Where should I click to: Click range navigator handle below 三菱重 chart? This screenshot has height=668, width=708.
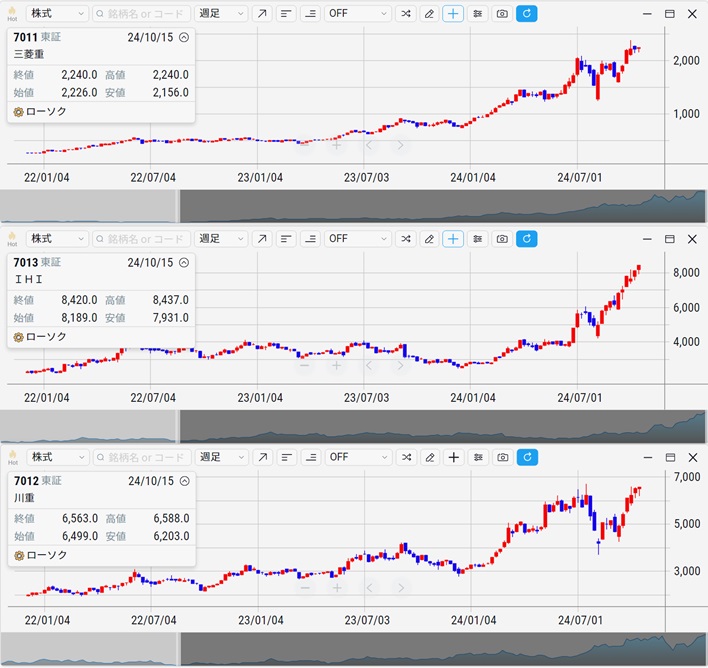coord(178,206)
